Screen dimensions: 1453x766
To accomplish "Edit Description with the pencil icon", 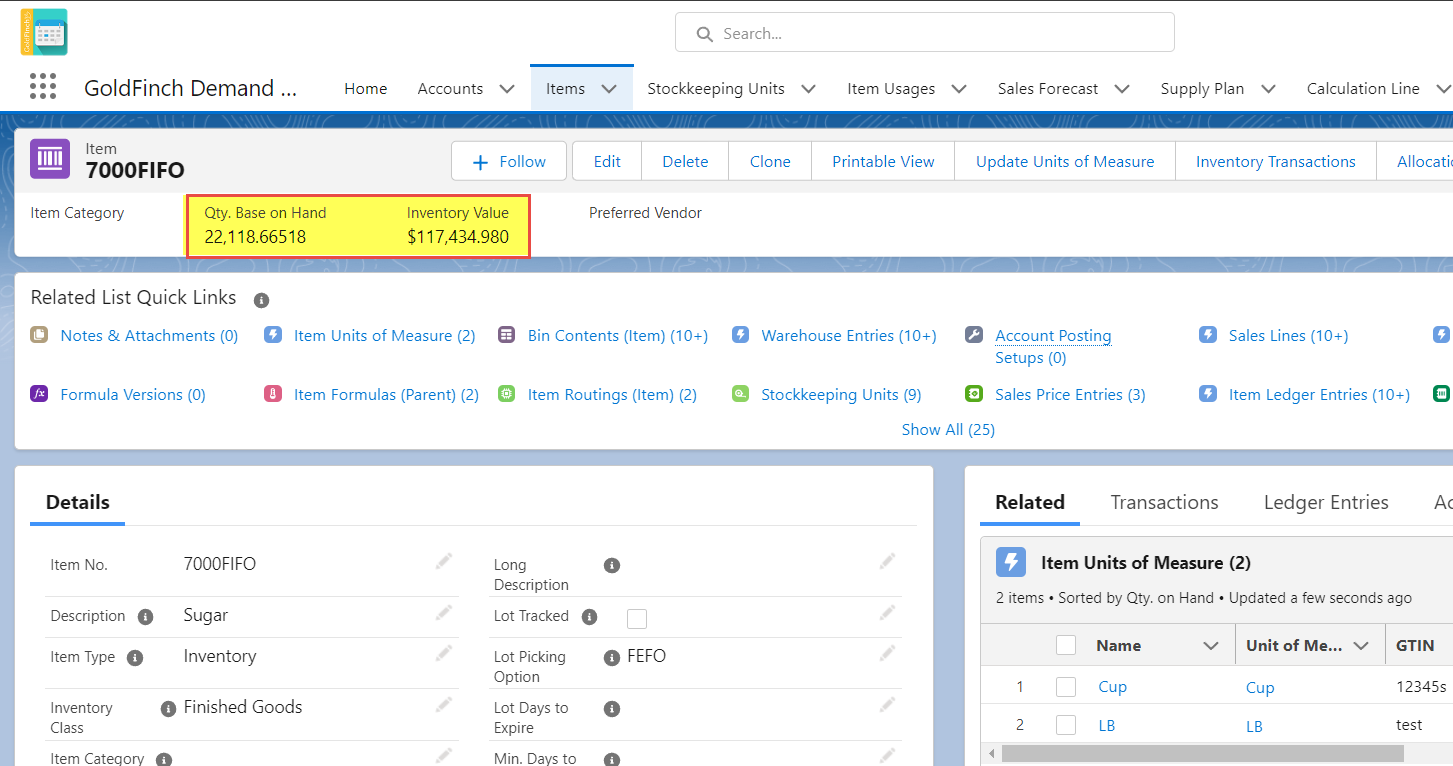I will [444, 613].
